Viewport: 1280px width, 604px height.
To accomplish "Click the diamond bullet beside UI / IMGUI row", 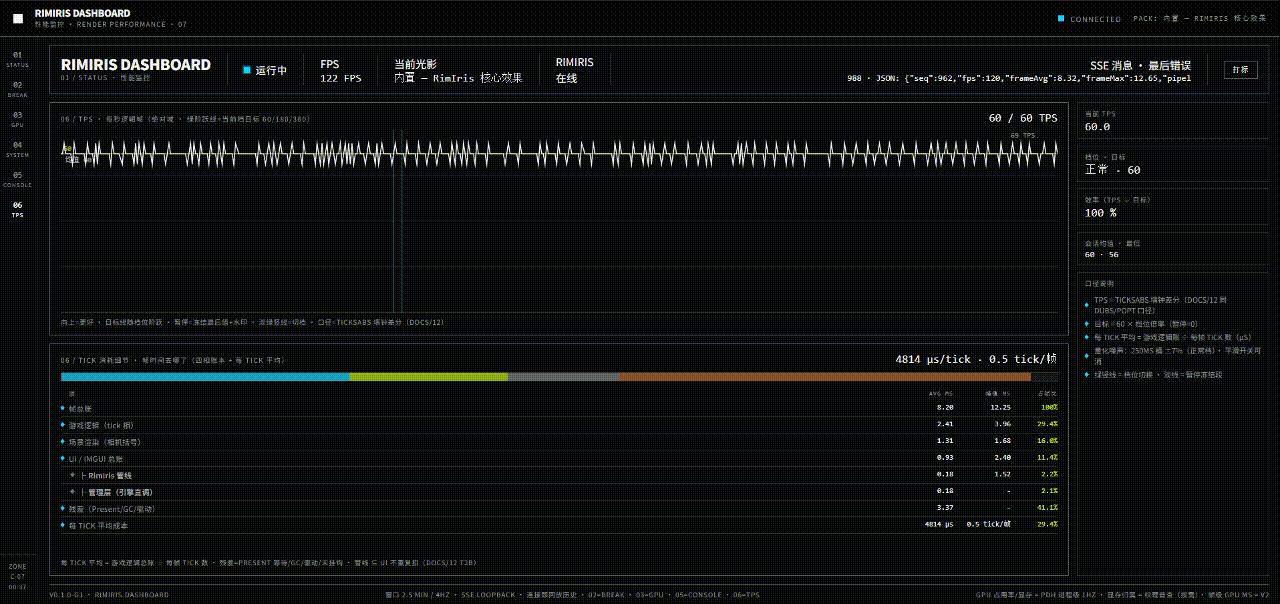I will click(63, 458).
